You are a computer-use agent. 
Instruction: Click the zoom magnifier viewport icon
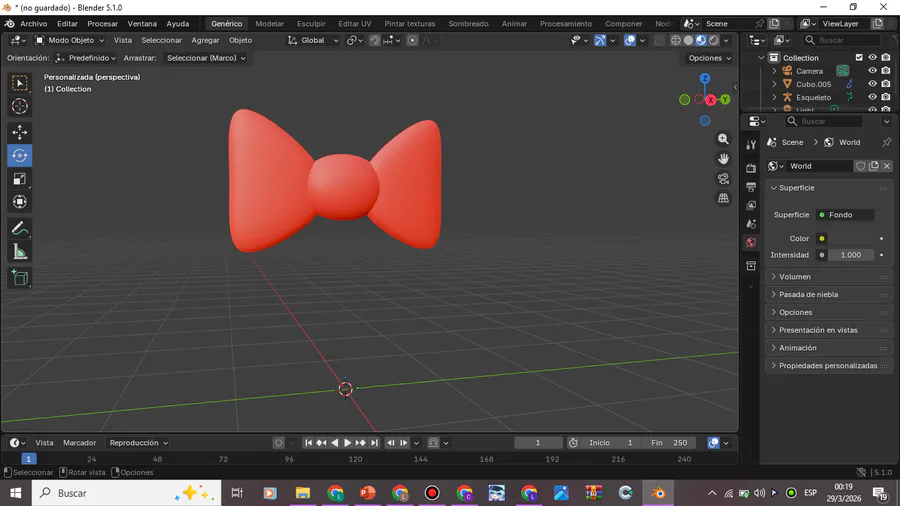(723, 139)
